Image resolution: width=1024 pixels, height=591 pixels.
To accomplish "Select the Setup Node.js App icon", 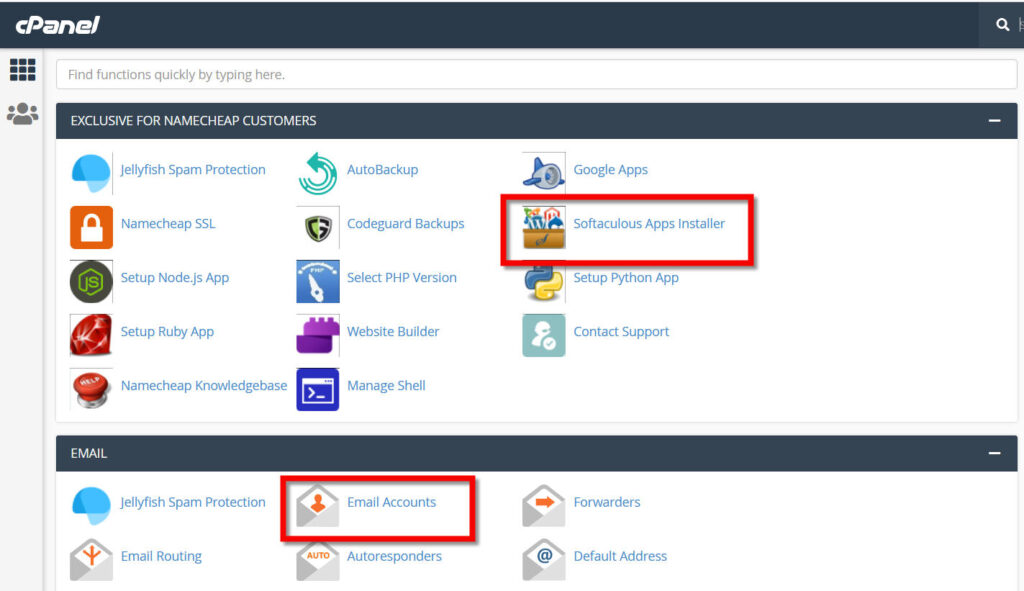I will click(91, 281).
